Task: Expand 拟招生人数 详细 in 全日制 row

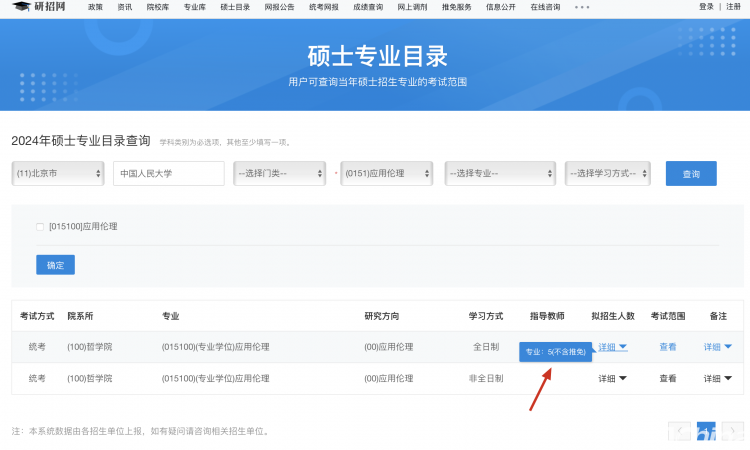Action: point(613,347)
